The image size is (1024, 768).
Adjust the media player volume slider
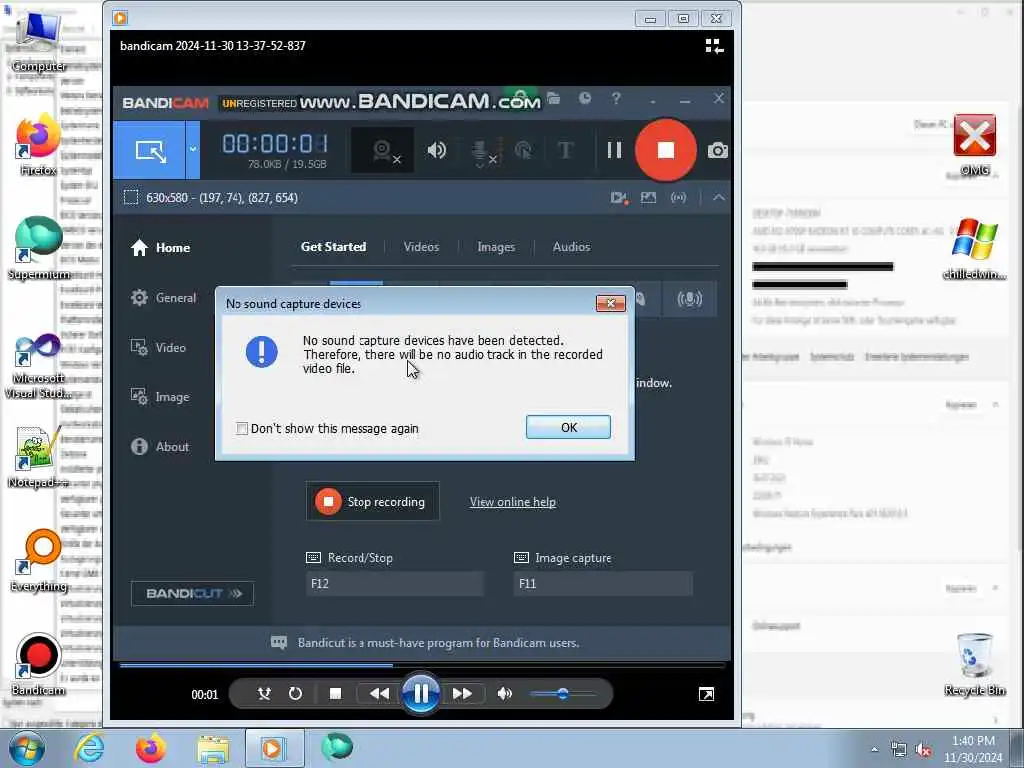click(x=563, y=694)
